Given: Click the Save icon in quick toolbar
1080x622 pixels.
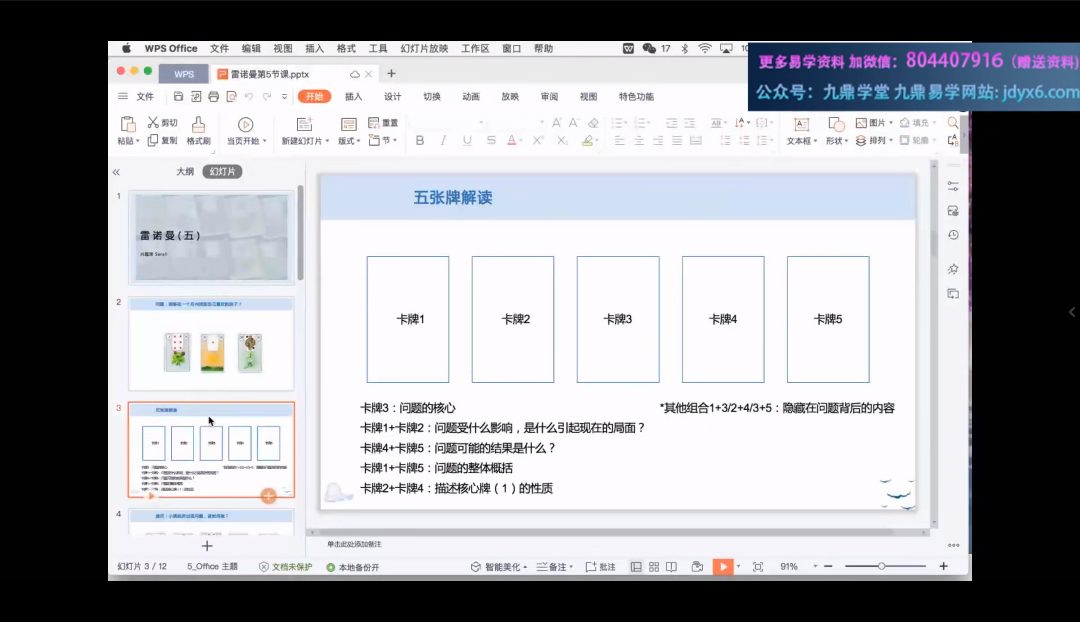Looking at the screenshot, I should point(178,97).
